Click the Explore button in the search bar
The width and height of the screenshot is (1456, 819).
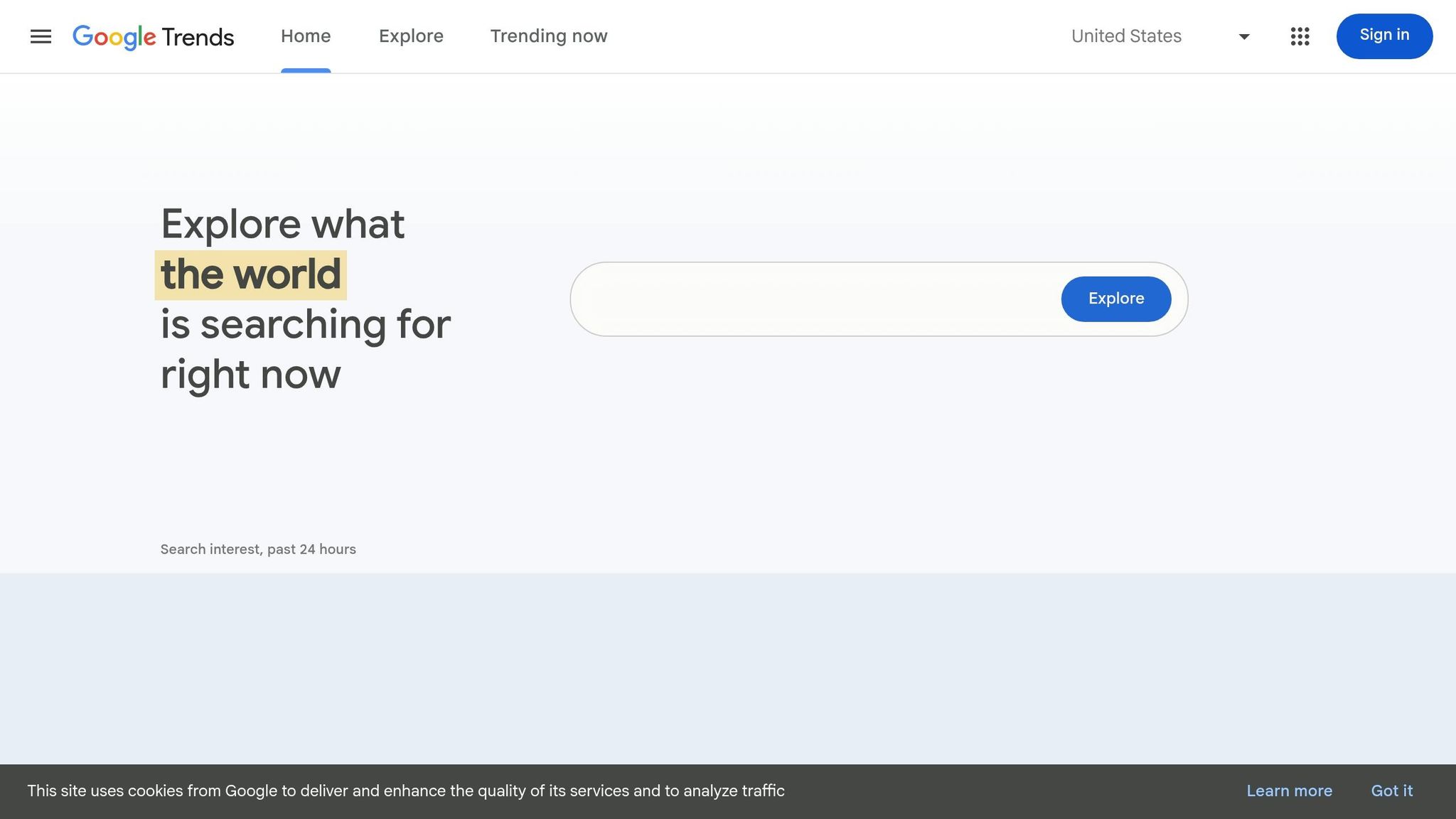coord(1115,299)
